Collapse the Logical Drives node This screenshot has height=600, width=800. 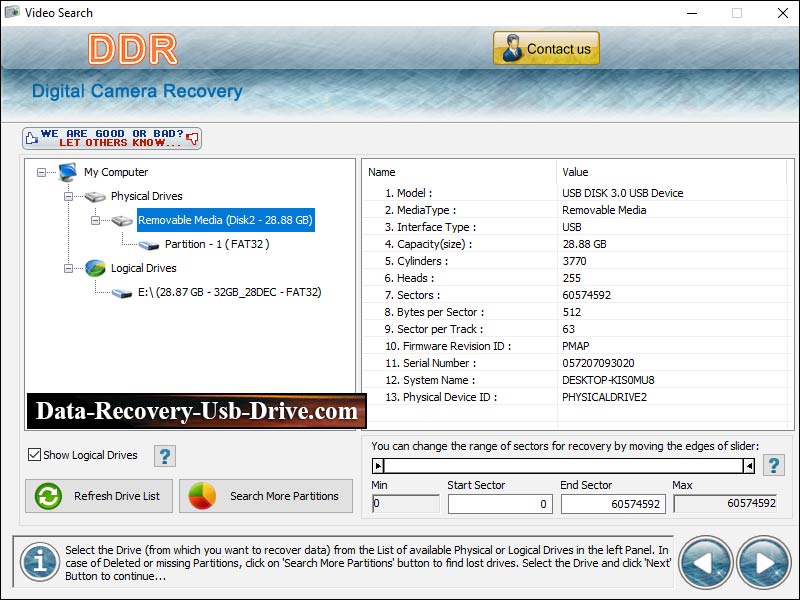coord(68,268)
